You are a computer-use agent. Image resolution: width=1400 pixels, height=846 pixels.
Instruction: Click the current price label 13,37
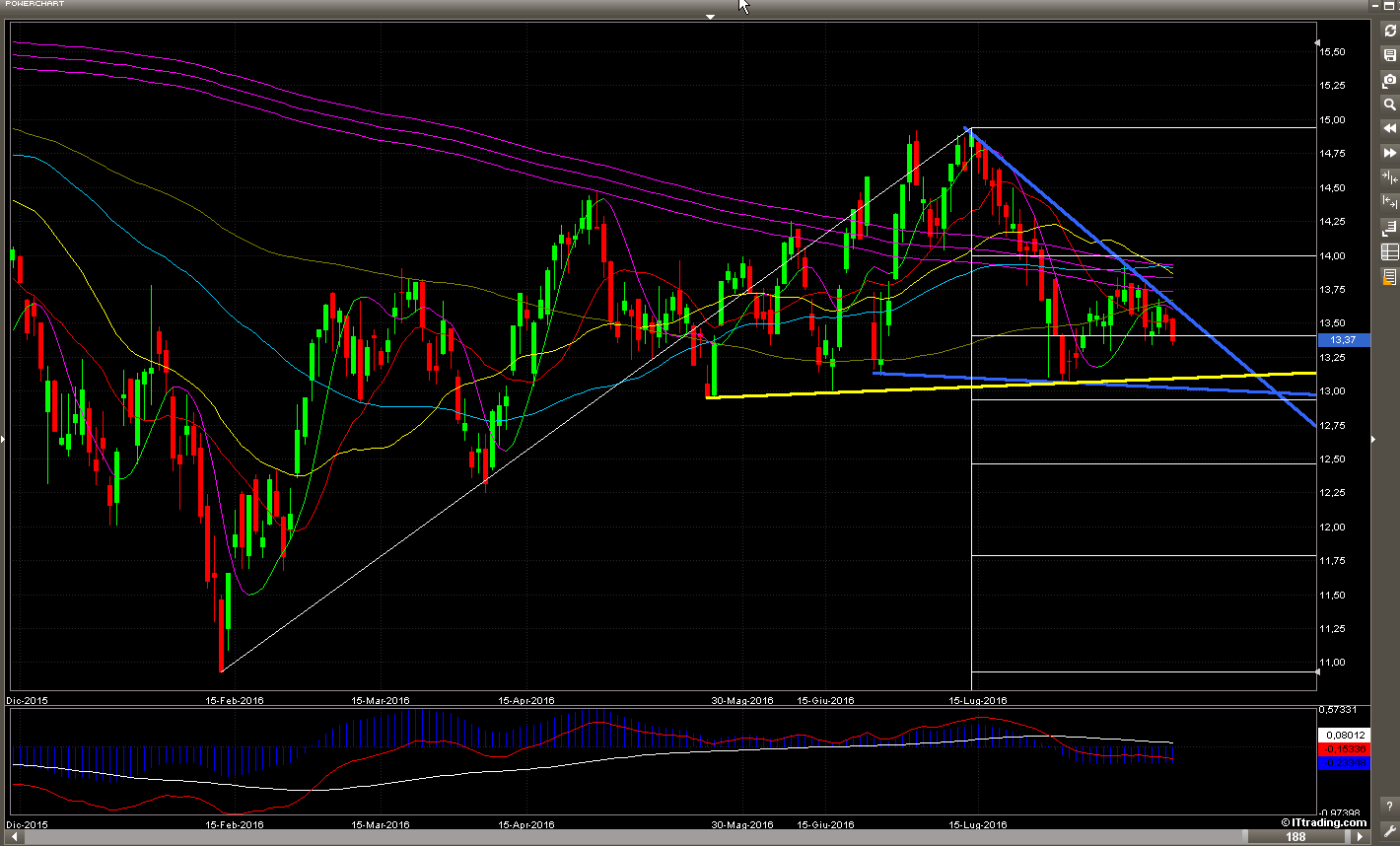[1343, 339]
